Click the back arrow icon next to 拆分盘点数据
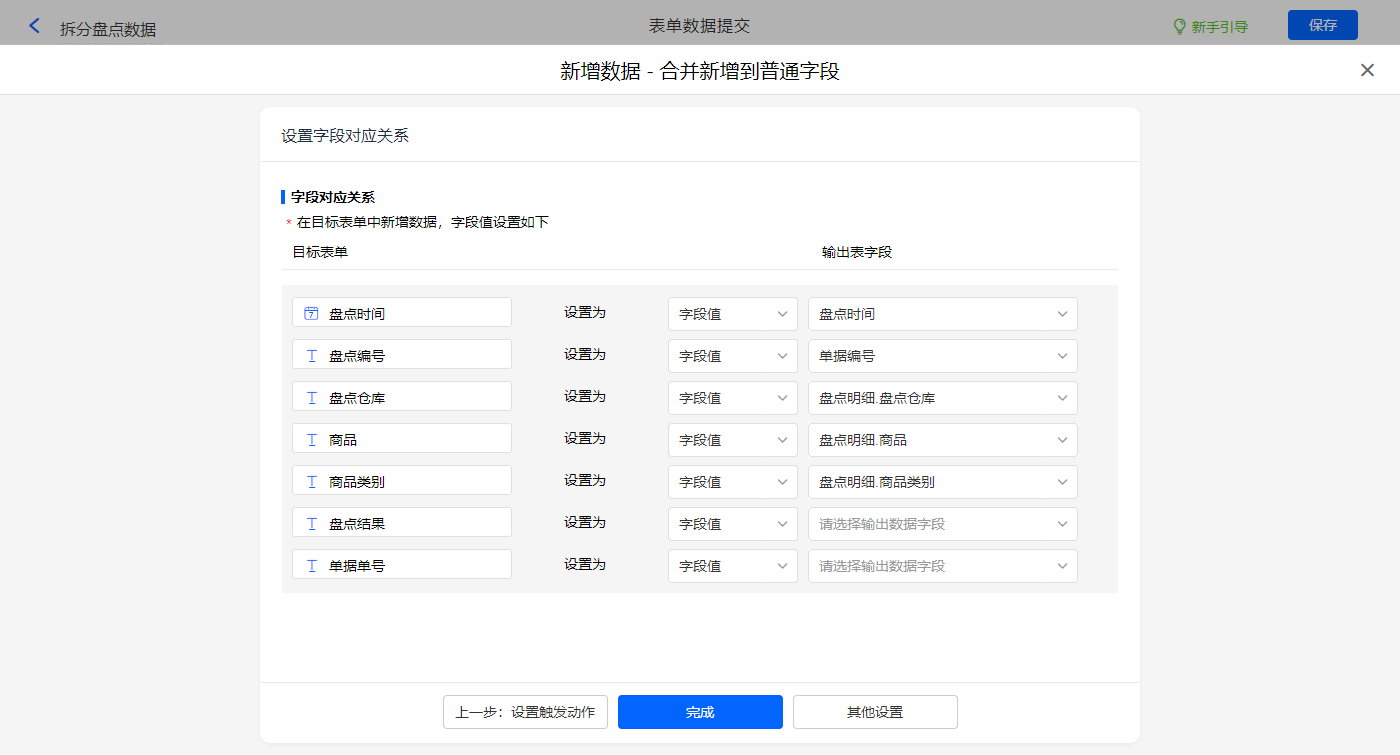 click(x=35, y=26)
